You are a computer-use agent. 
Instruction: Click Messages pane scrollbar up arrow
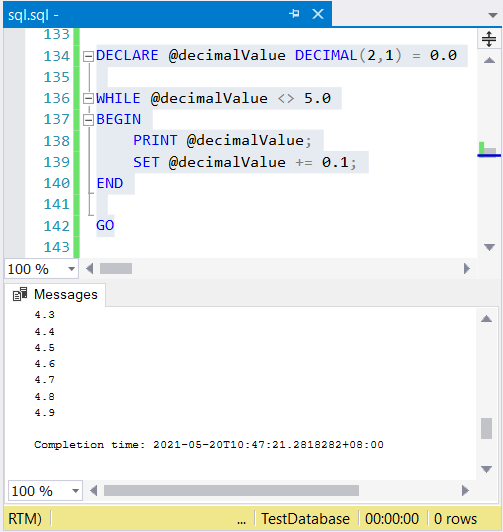pos(486,319)
